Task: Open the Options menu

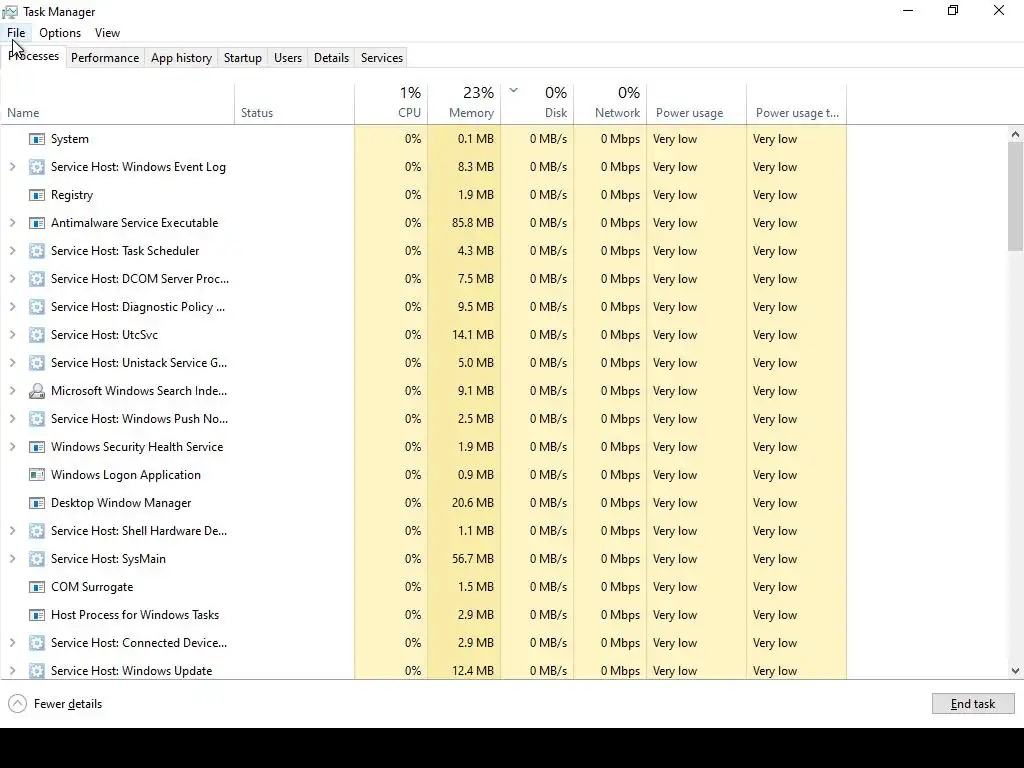Action: coord(60,33)
